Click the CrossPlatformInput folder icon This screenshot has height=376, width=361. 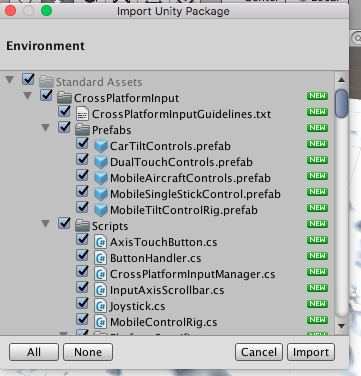tap(64, 98)
